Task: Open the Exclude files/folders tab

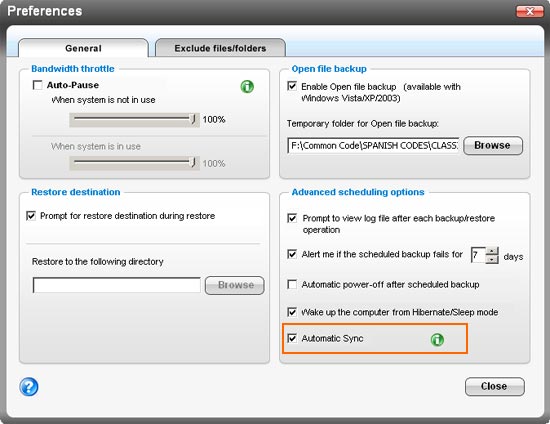Action: tap(220, 48)
